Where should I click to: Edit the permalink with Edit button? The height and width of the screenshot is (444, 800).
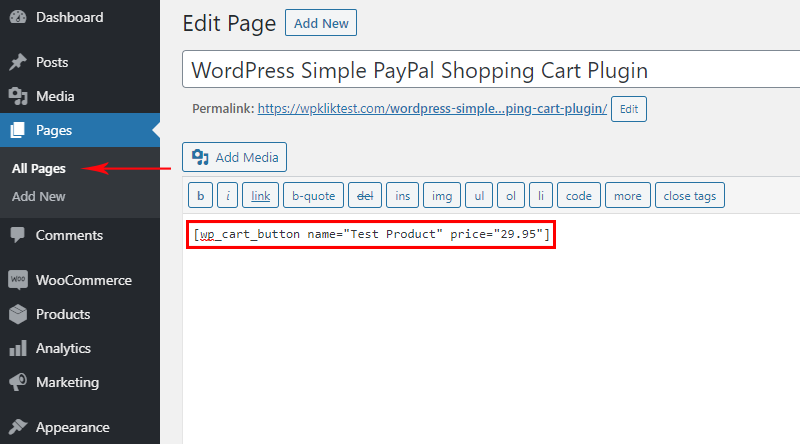(x=629, y=109)
